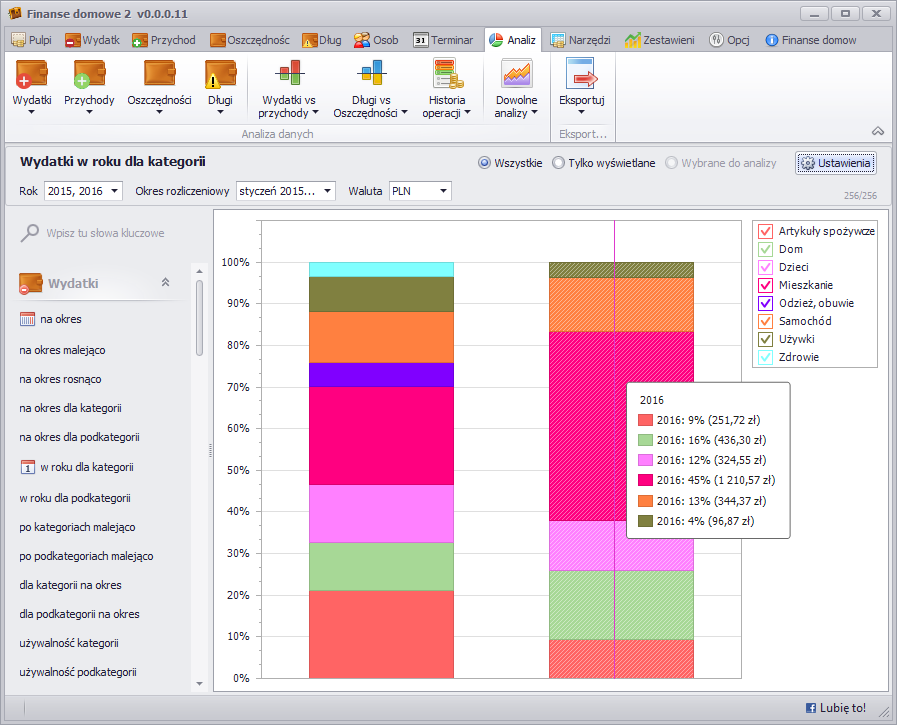
Task: Click the keyword search field
Action: tap(105, 233)
